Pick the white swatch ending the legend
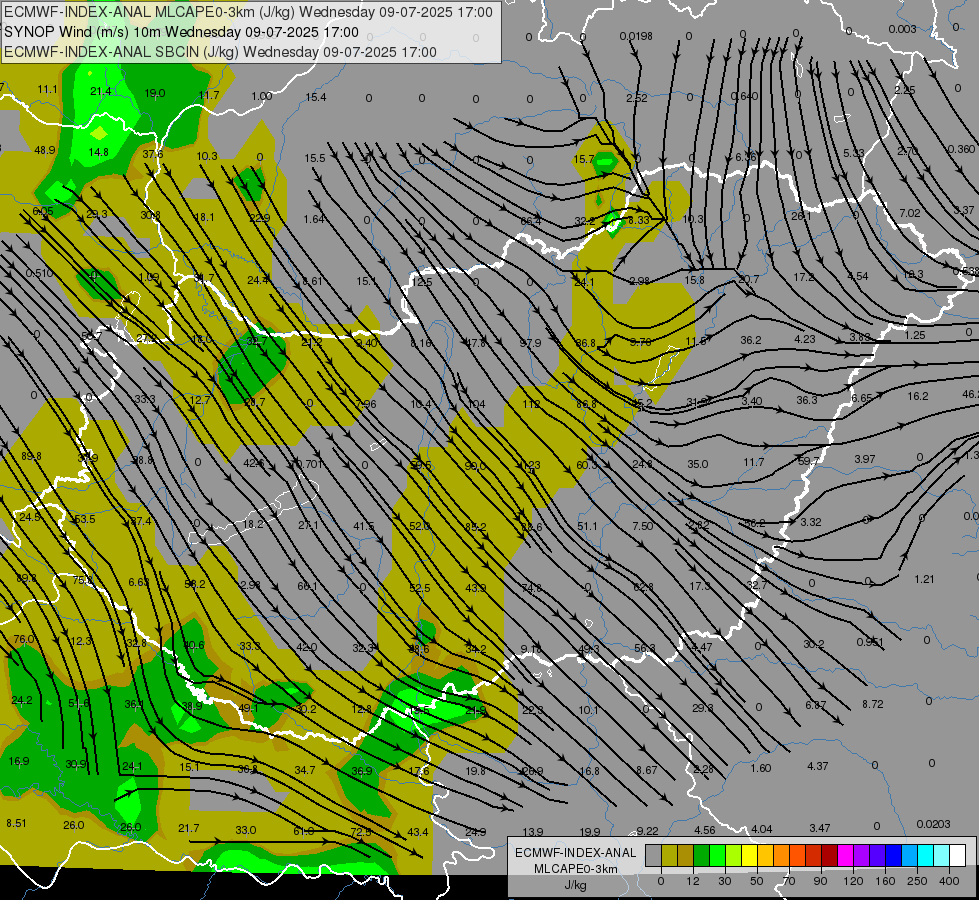The image size is (979, 900). coord(958,855)
